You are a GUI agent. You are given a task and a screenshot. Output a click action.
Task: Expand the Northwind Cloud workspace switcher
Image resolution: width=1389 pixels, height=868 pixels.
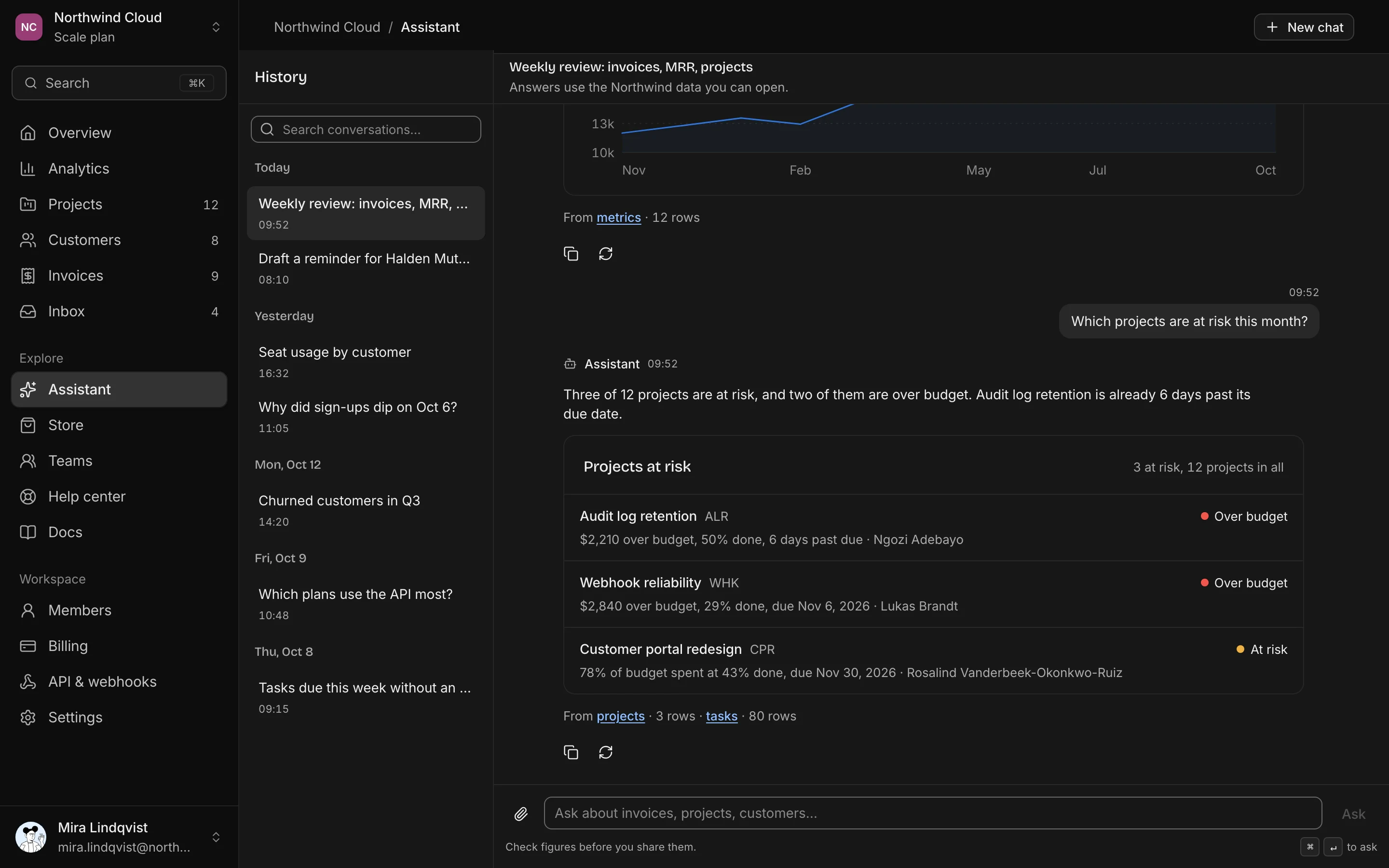[x=119, y=27]
